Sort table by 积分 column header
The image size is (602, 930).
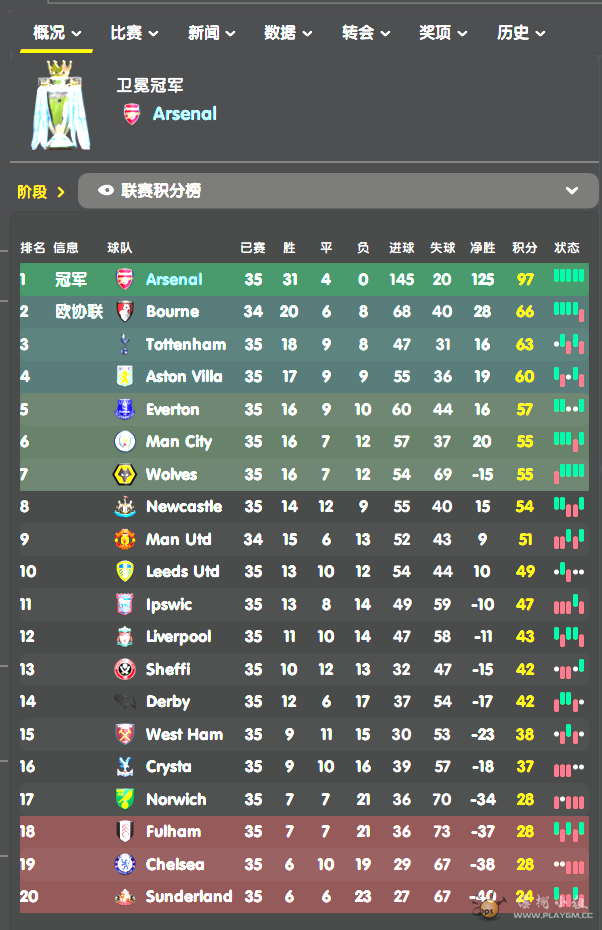tap(524, 248)
